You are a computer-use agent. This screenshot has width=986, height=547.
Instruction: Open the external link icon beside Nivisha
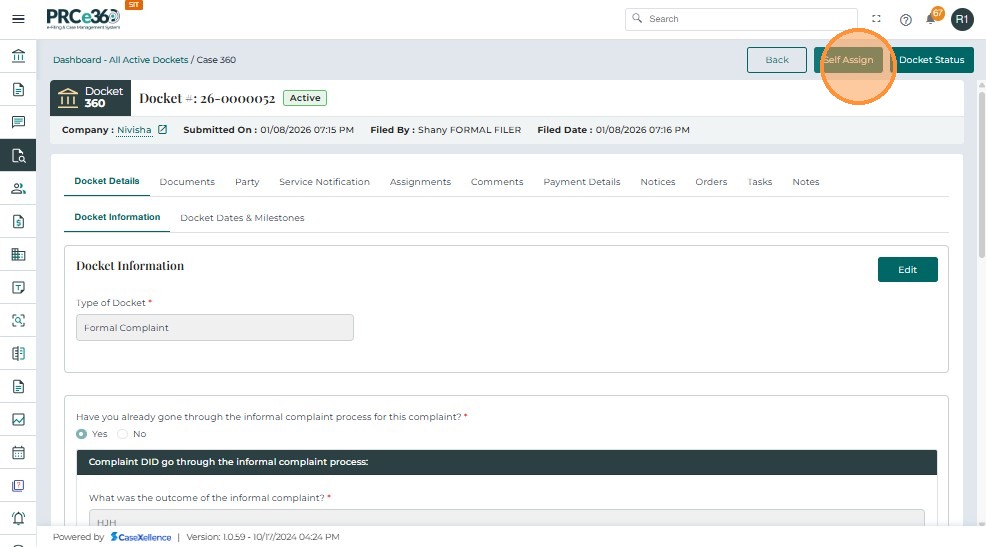162,130
